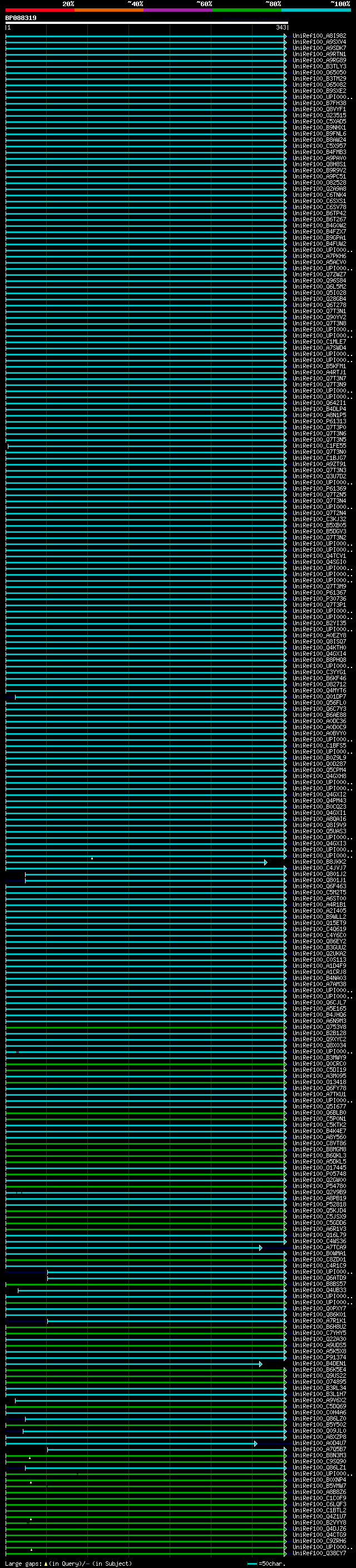
Task: Click the UniRef100_A5E165 hit label
Action: point(319,1008)
